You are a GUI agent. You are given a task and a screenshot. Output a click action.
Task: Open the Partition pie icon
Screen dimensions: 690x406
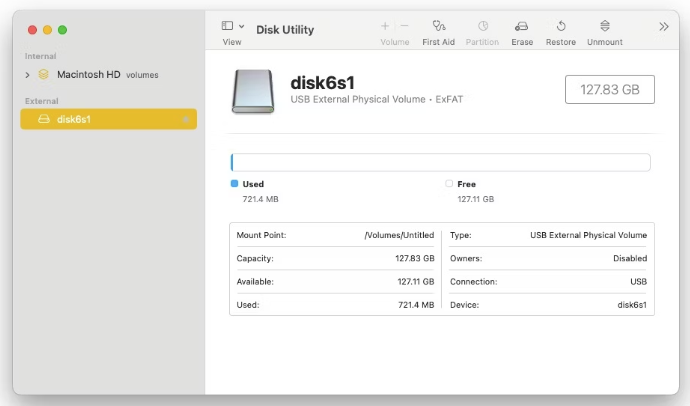click(x=483, y=26)
